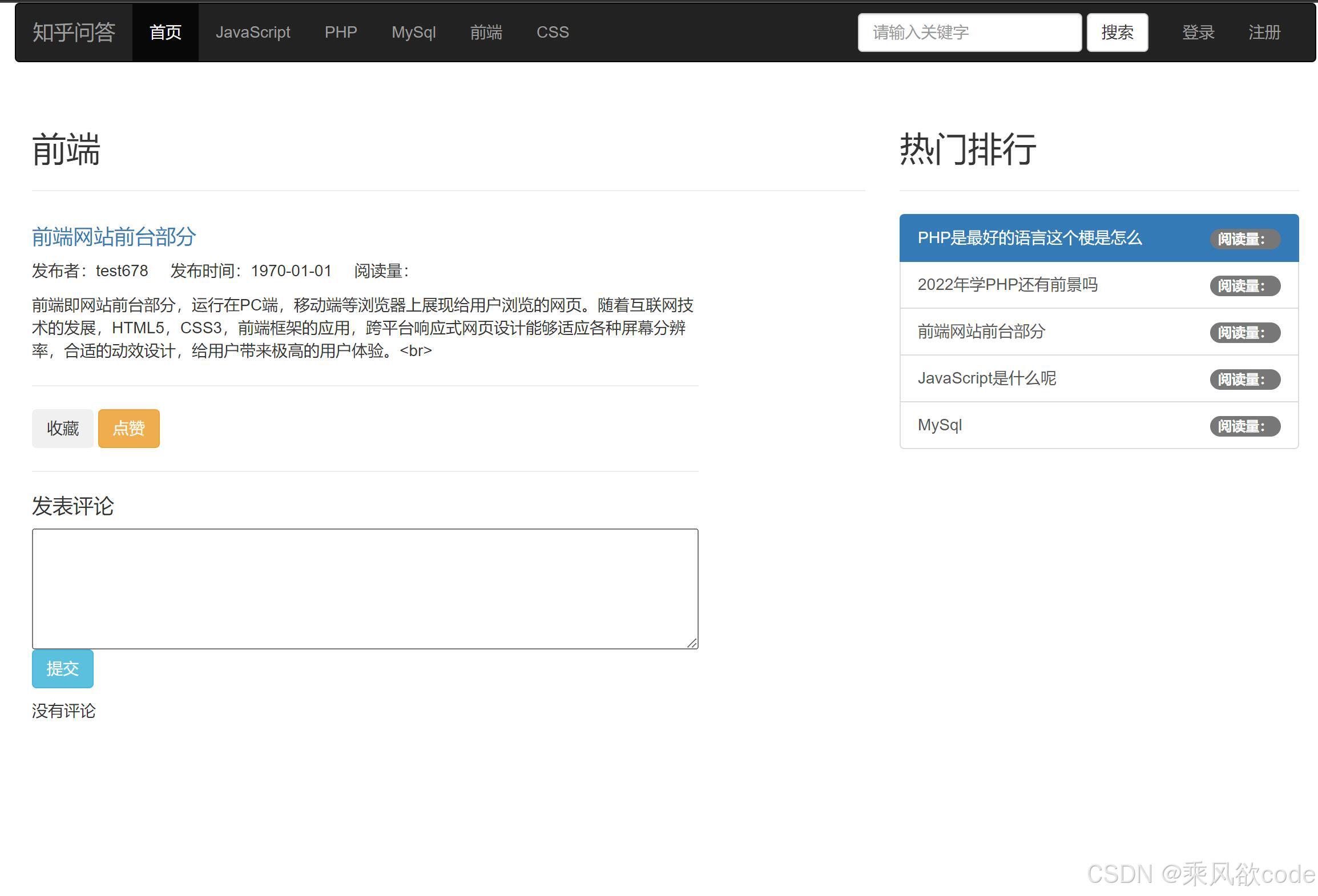Open hot article 2022年学PHP还有前景吗
The height and width of the screenshot is (896, 1318).
[1008, 284]
